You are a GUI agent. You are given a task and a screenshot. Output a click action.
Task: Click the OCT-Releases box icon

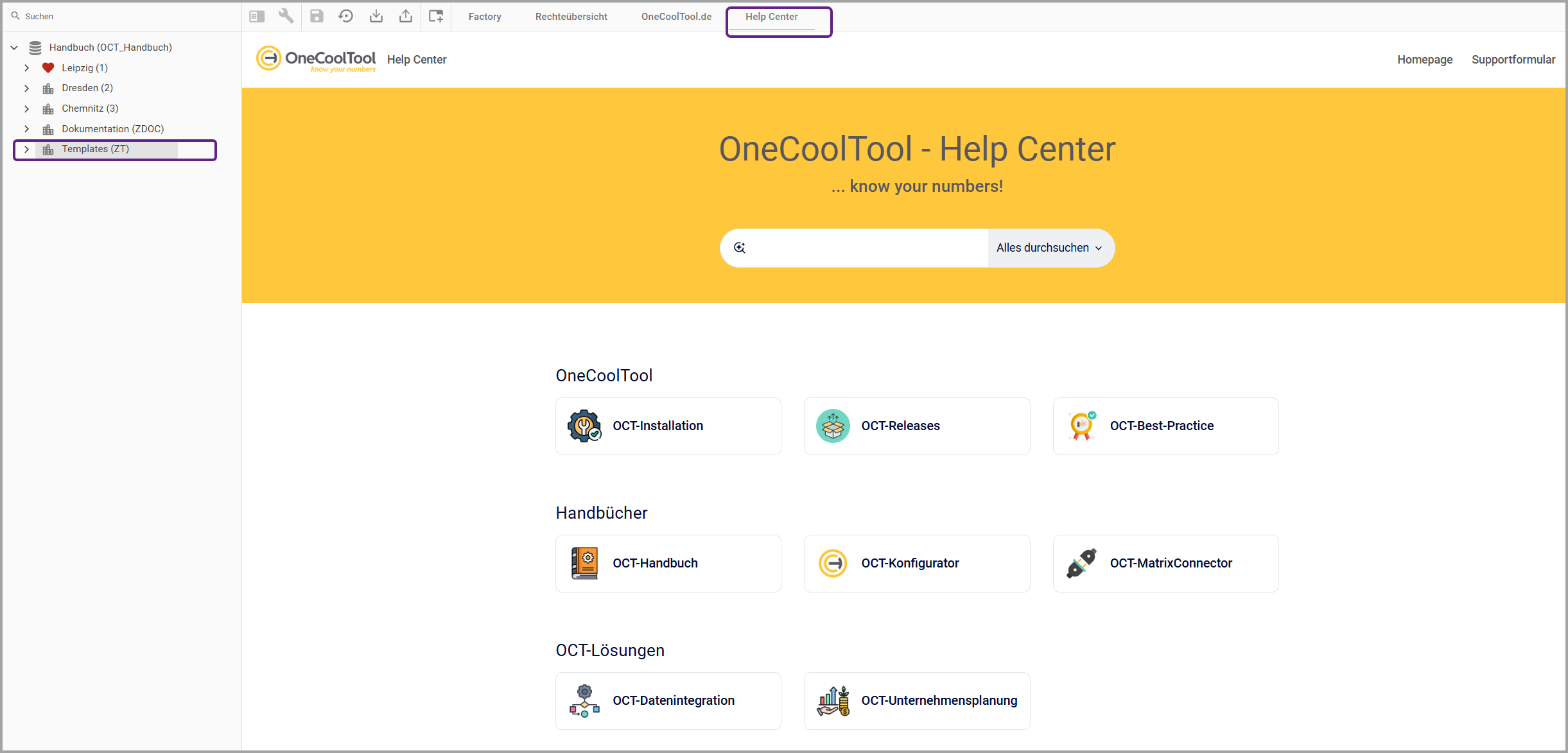coord(833,426)
